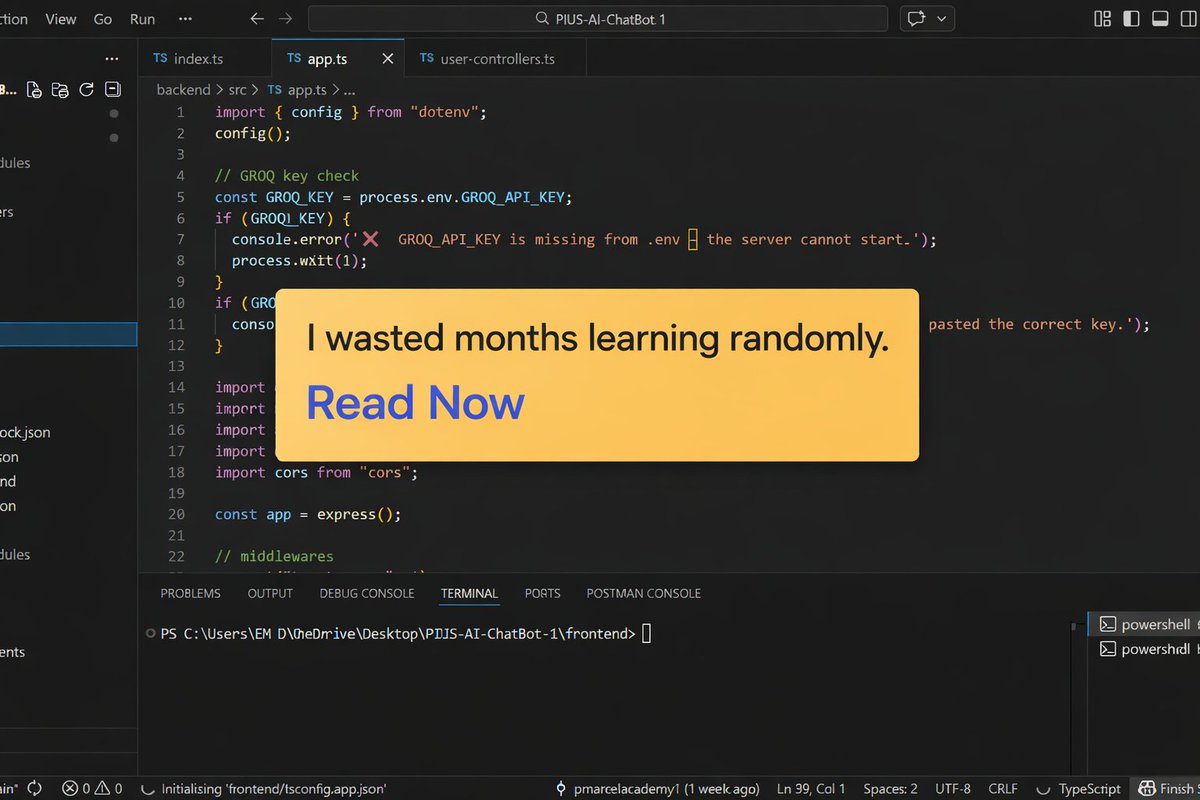Click the Ln 39, Col 1 indicator

pos(811,788)
